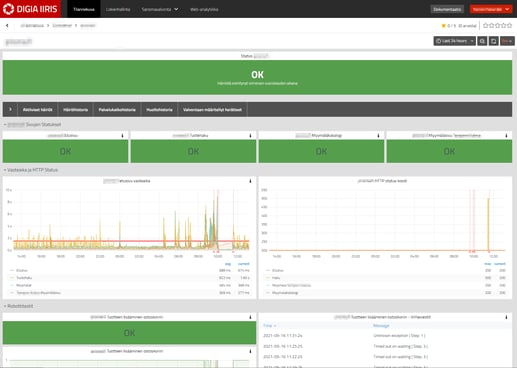This screenshot has width=517, height=368.
Task: Toggle Etusivu series in the vasteaika legend
Action: (22, 270)
